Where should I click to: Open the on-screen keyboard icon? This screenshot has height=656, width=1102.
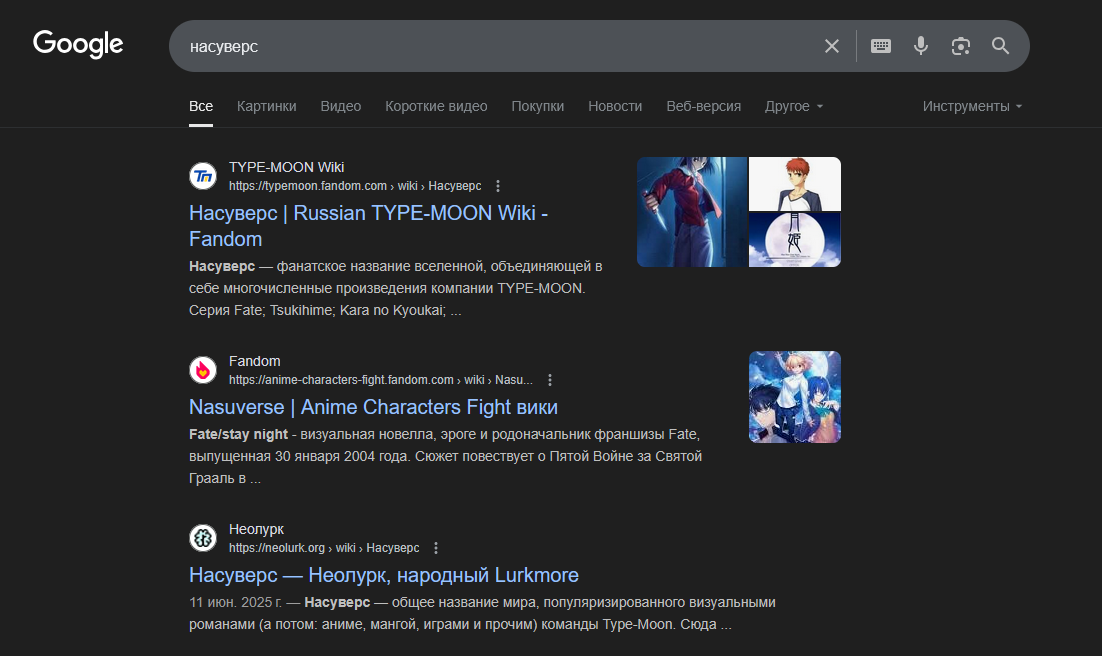[881, 46]
